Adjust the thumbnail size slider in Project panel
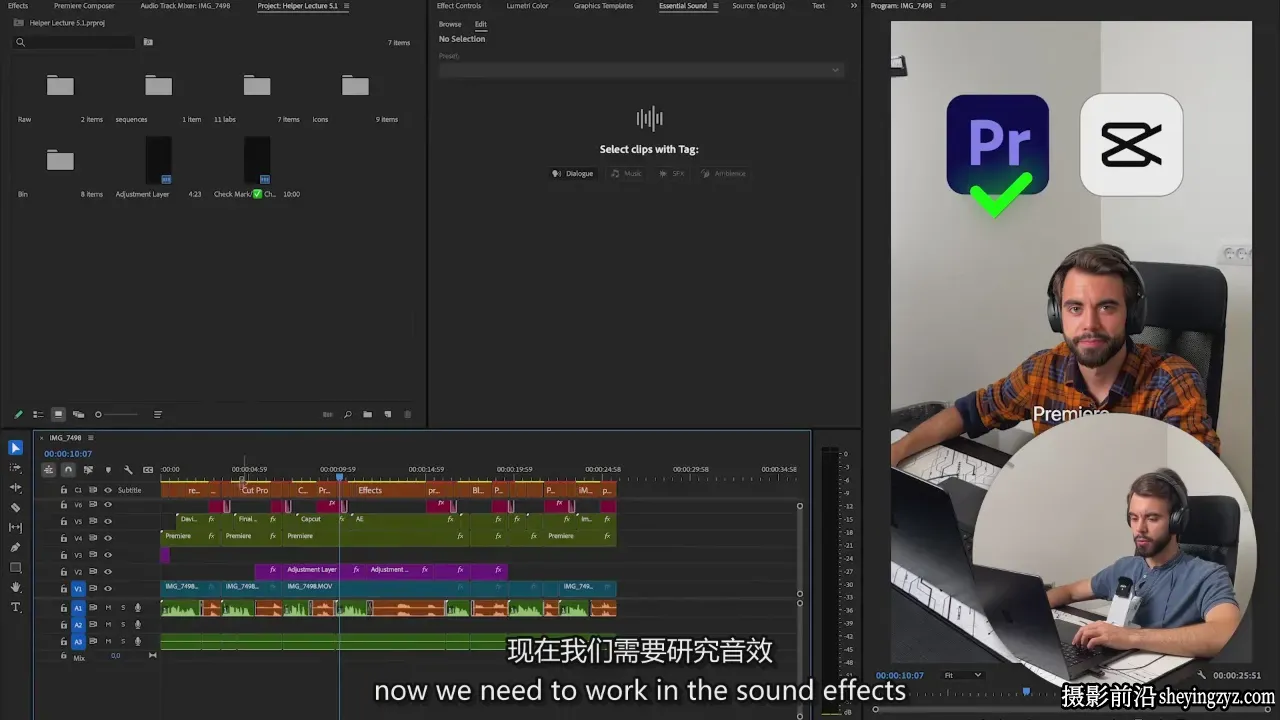Screen dimensions: 1280x720 point(116,414)
